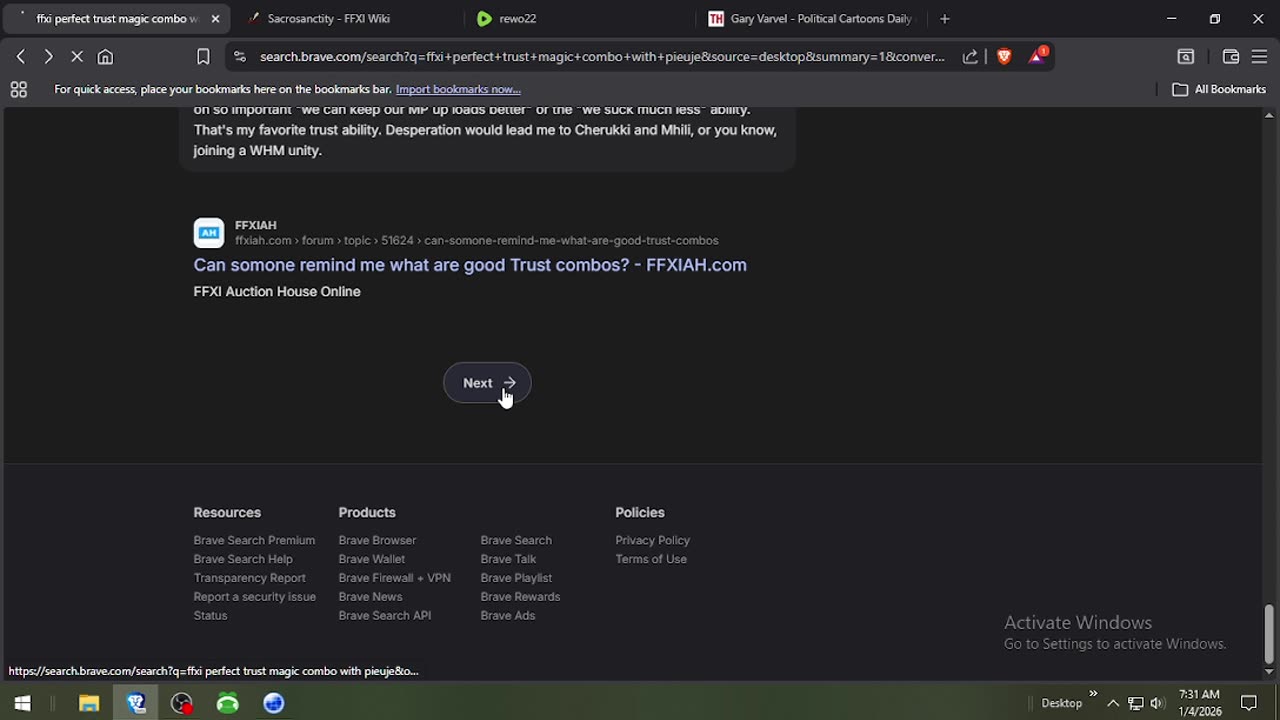This screenshot has width=1280, height=720.
Task: Open the network status tray icon
Action: coord(1136,703)
